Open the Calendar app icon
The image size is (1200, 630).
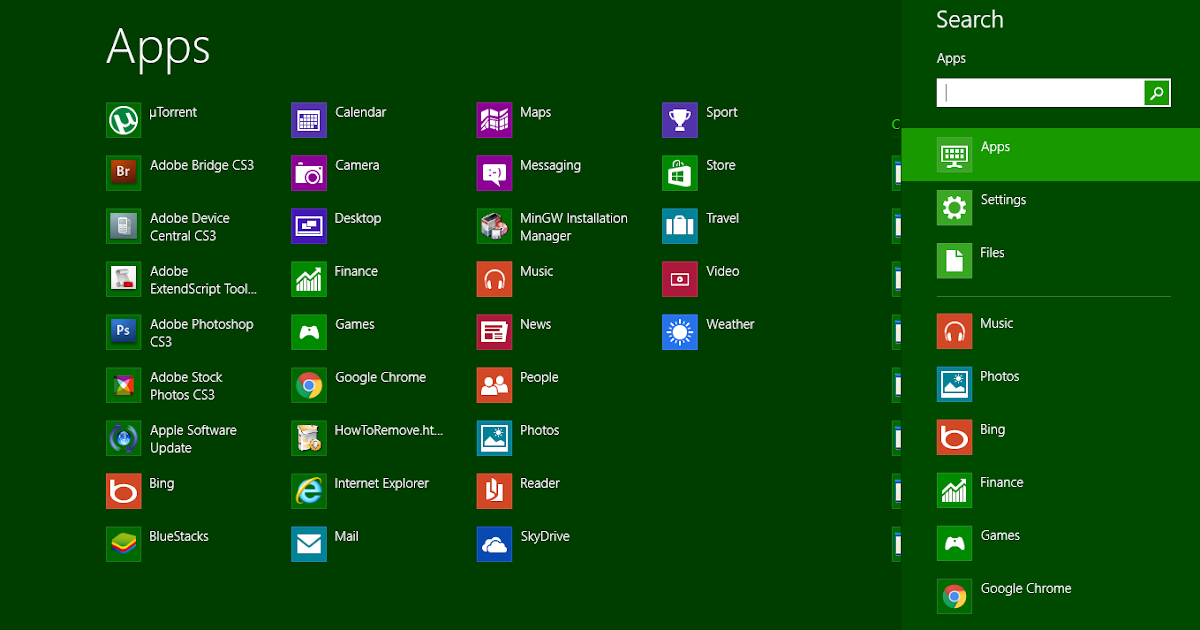click(x=309, y=120)
